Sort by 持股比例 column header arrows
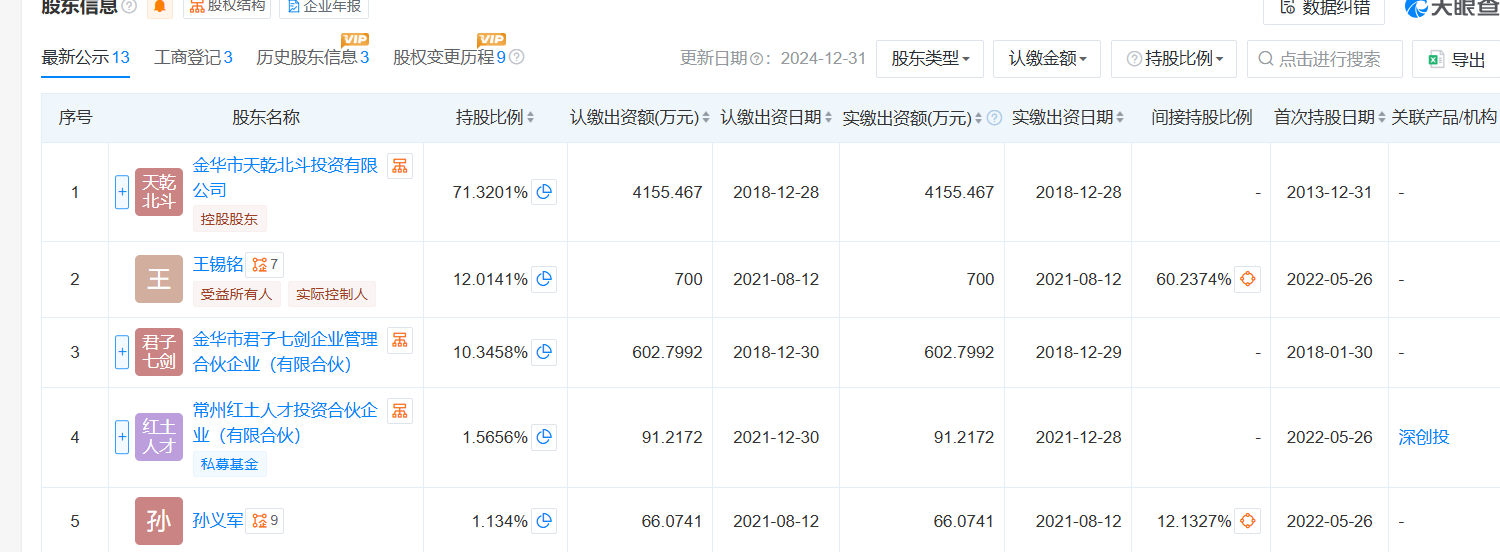The height and width of the screenshot is (552, 1500). 530,118
